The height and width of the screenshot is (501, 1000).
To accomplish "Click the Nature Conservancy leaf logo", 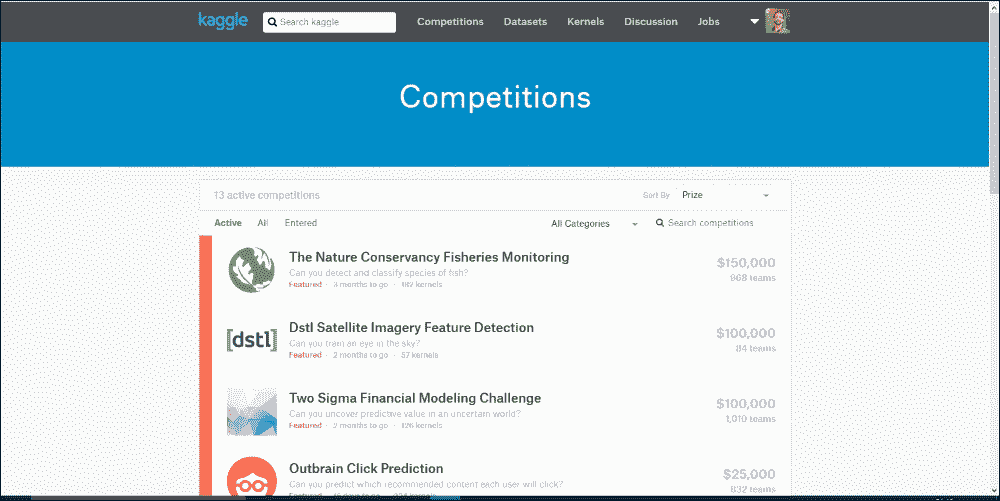I will point(252,270).
